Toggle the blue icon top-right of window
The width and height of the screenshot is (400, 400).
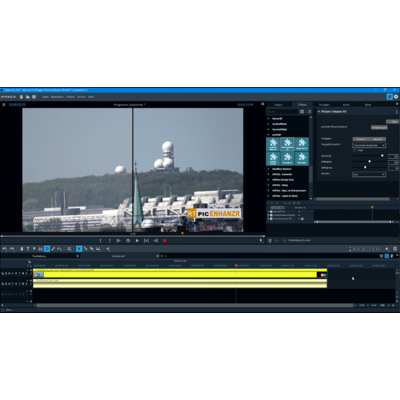[x=389, y=97]
